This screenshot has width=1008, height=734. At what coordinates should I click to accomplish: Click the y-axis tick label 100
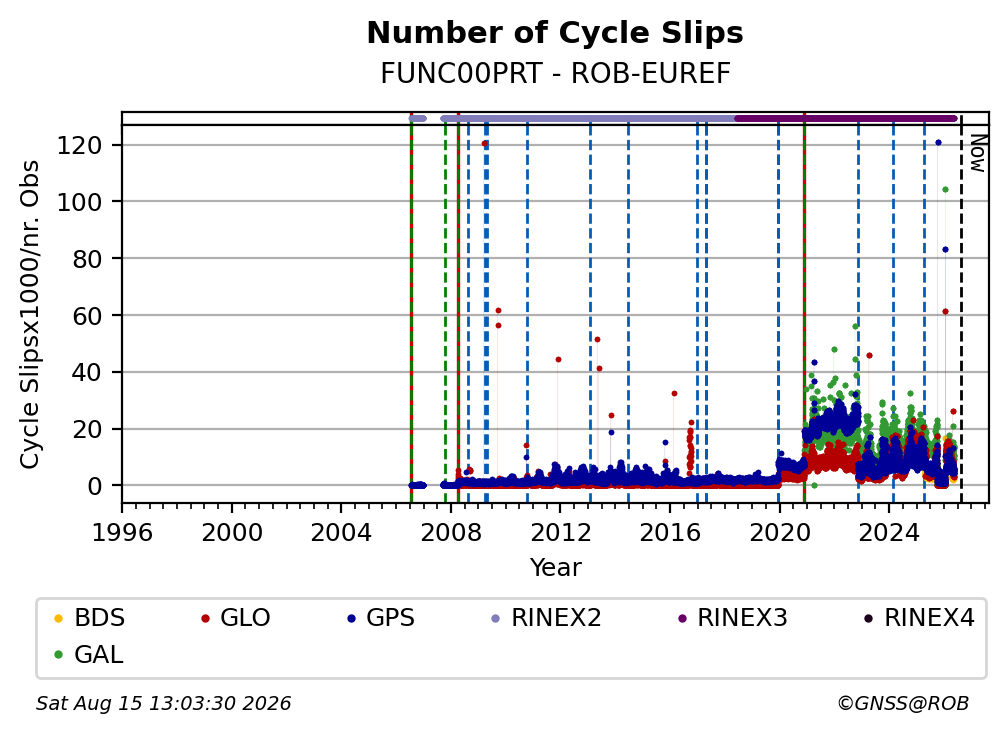coord(79,202)
